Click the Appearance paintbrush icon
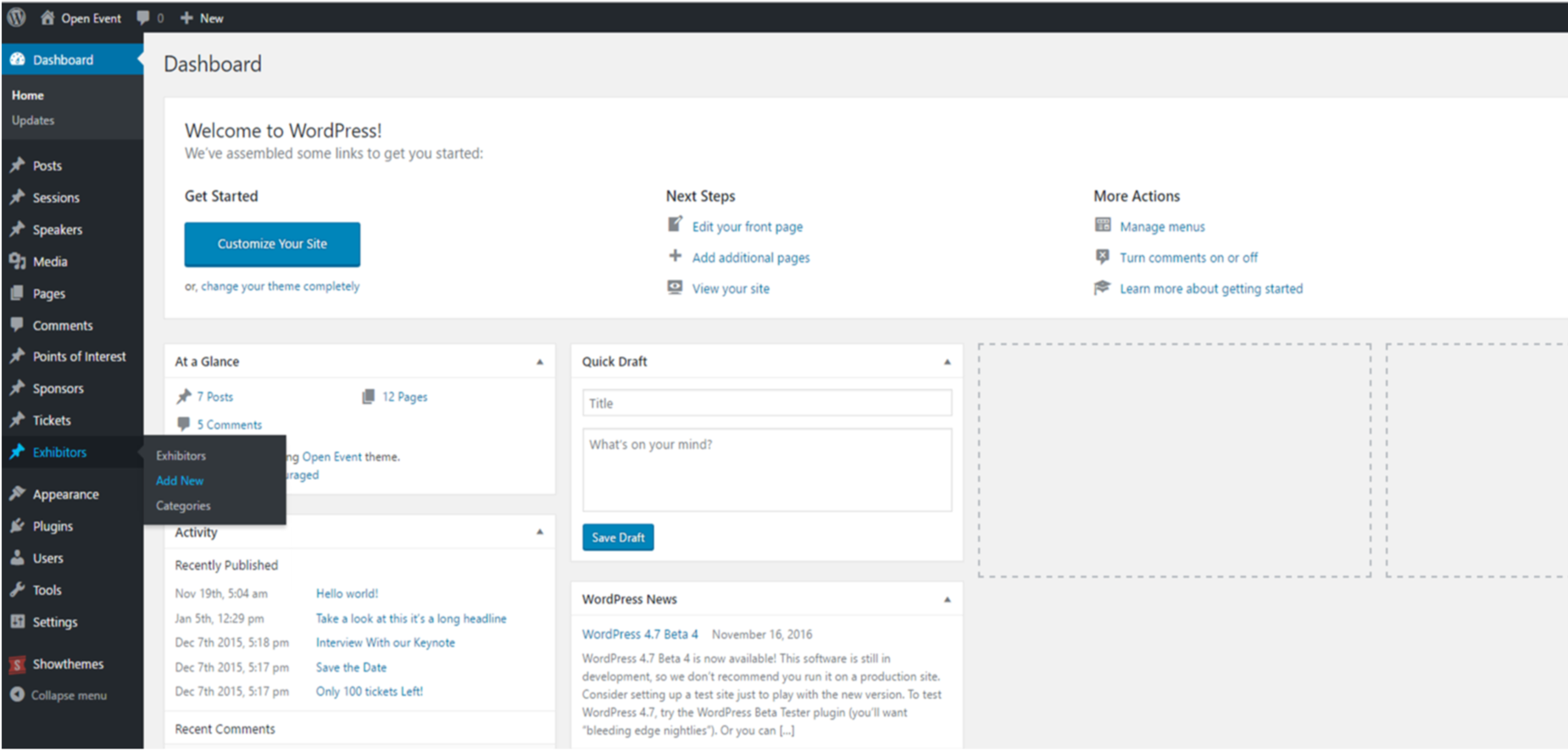The height and width of the screenshot is (751, 1568). pos(17,493)
